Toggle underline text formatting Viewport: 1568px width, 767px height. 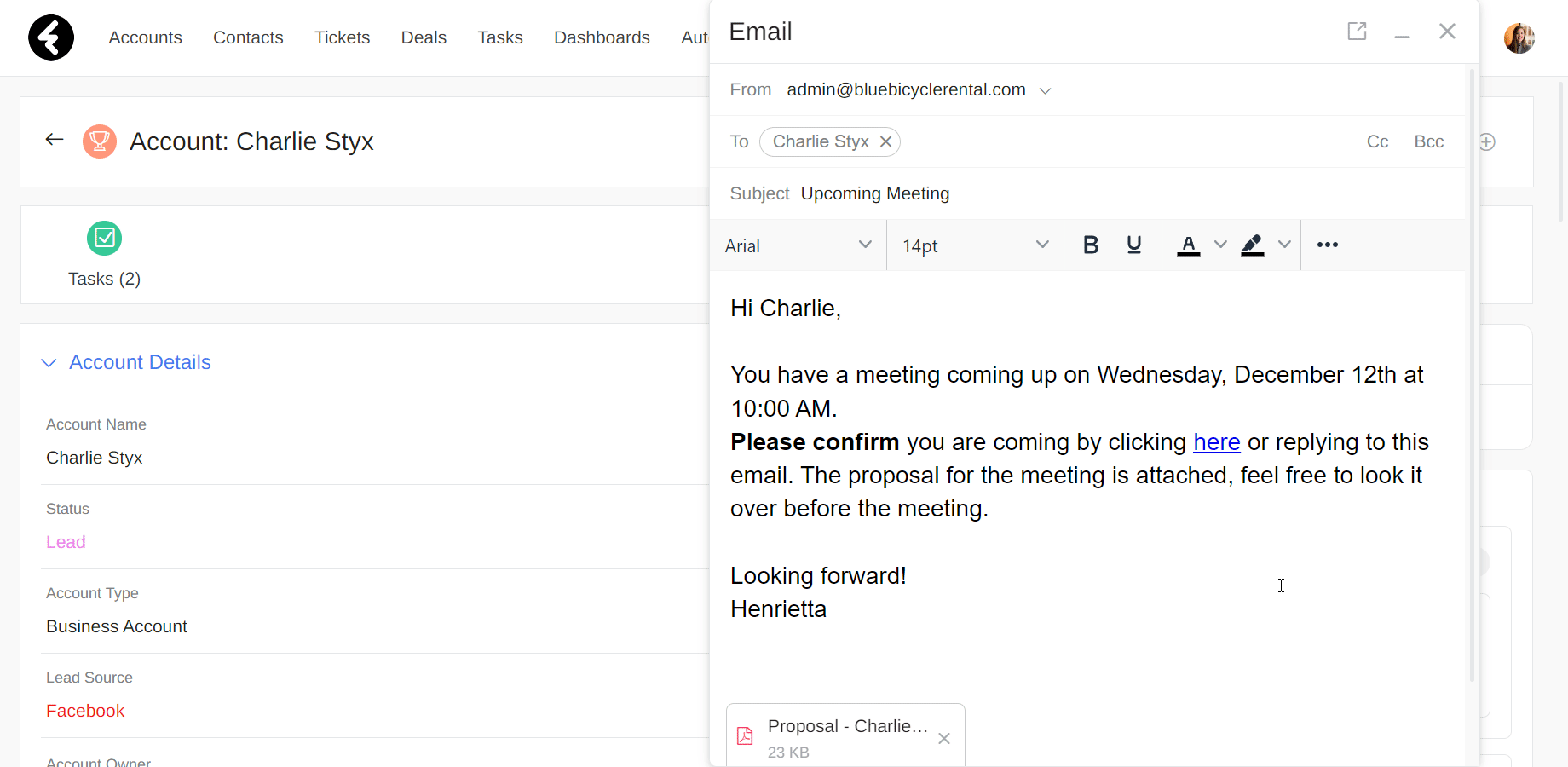[1133, 245]
